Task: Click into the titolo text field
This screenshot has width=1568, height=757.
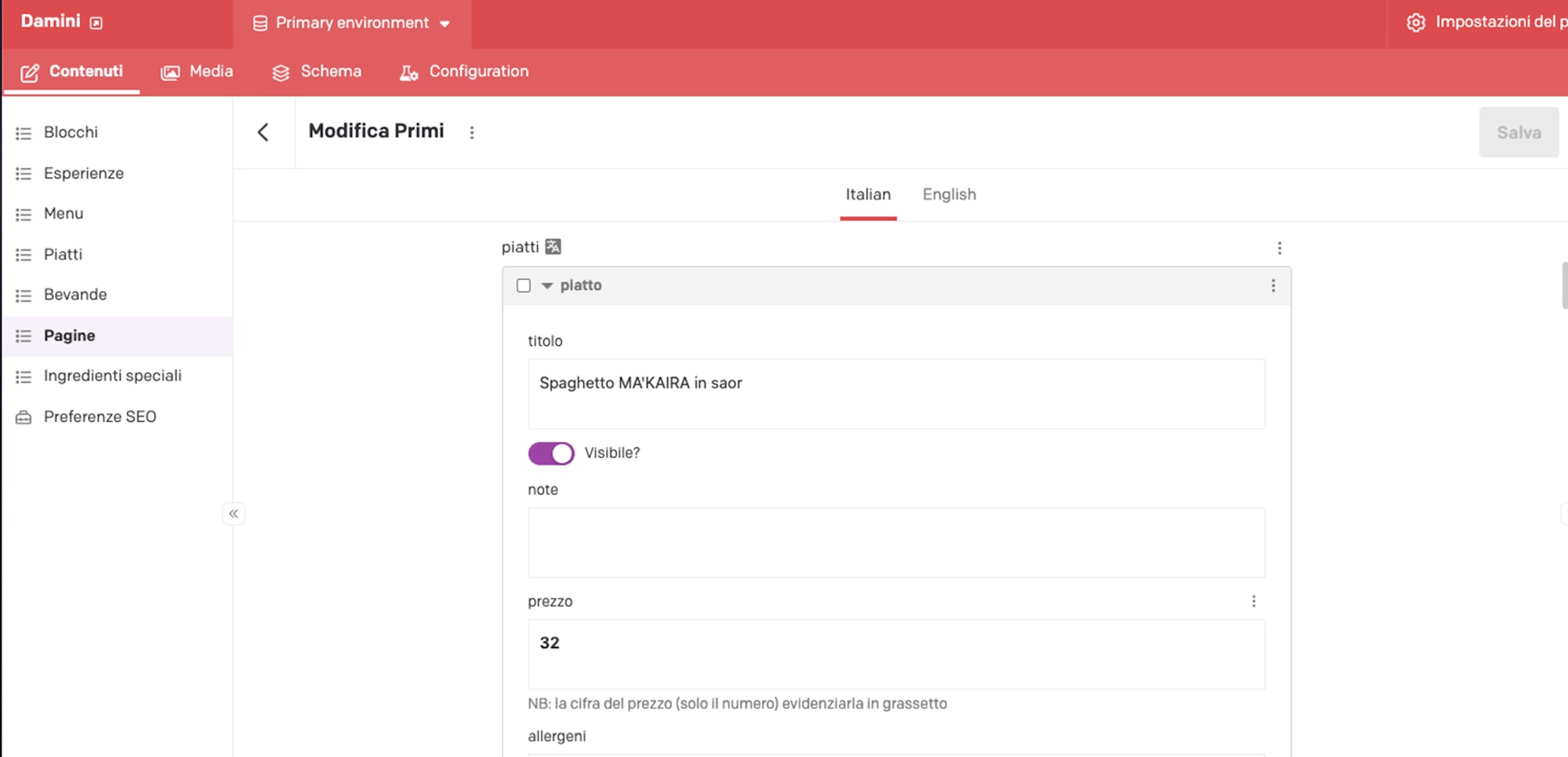Action: point(896,394)
